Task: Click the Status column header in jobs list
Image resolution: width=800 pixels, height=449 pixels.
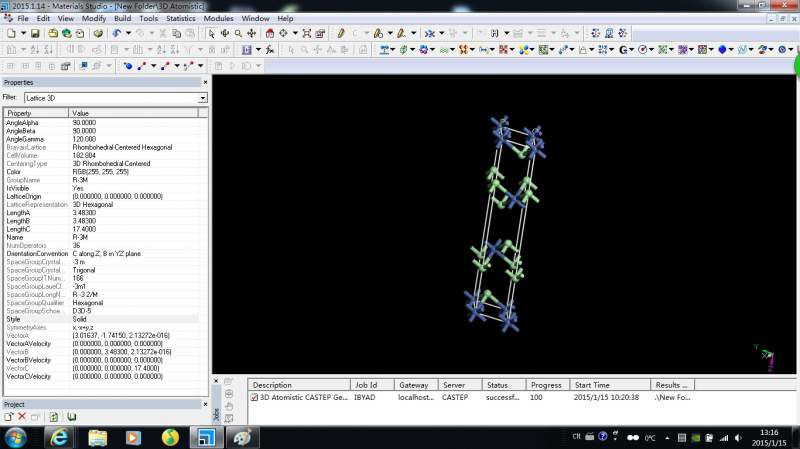Action: [x=498, y=384]
